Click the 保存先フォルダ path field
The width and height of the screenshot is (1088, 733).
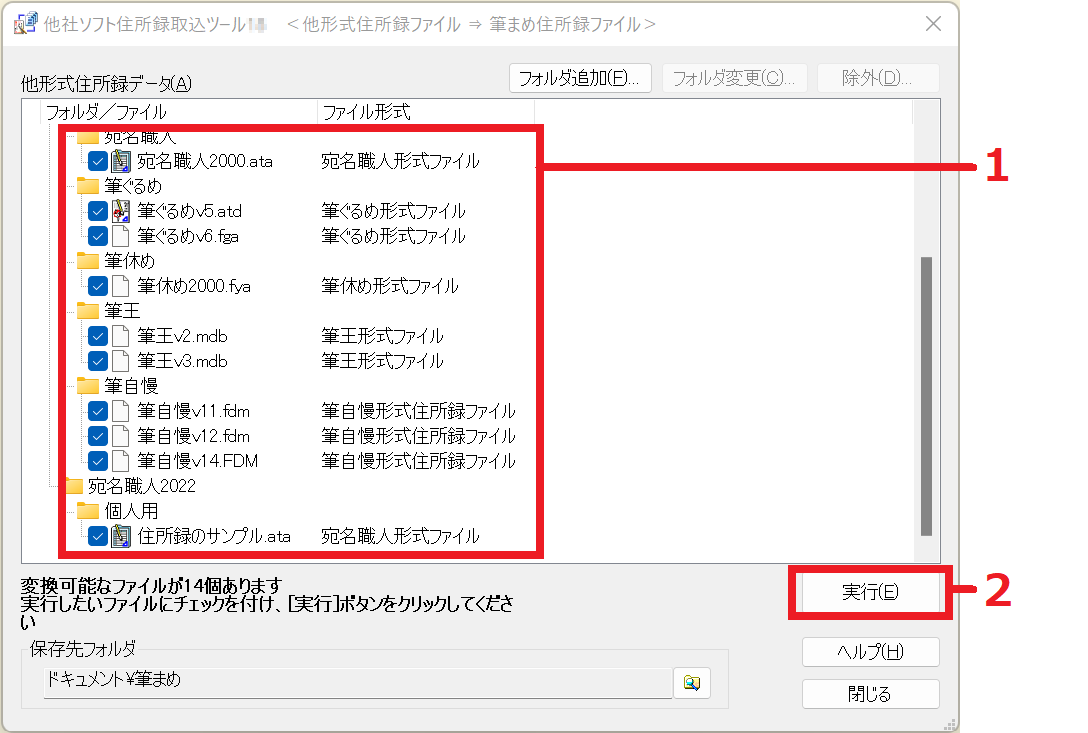358,682
